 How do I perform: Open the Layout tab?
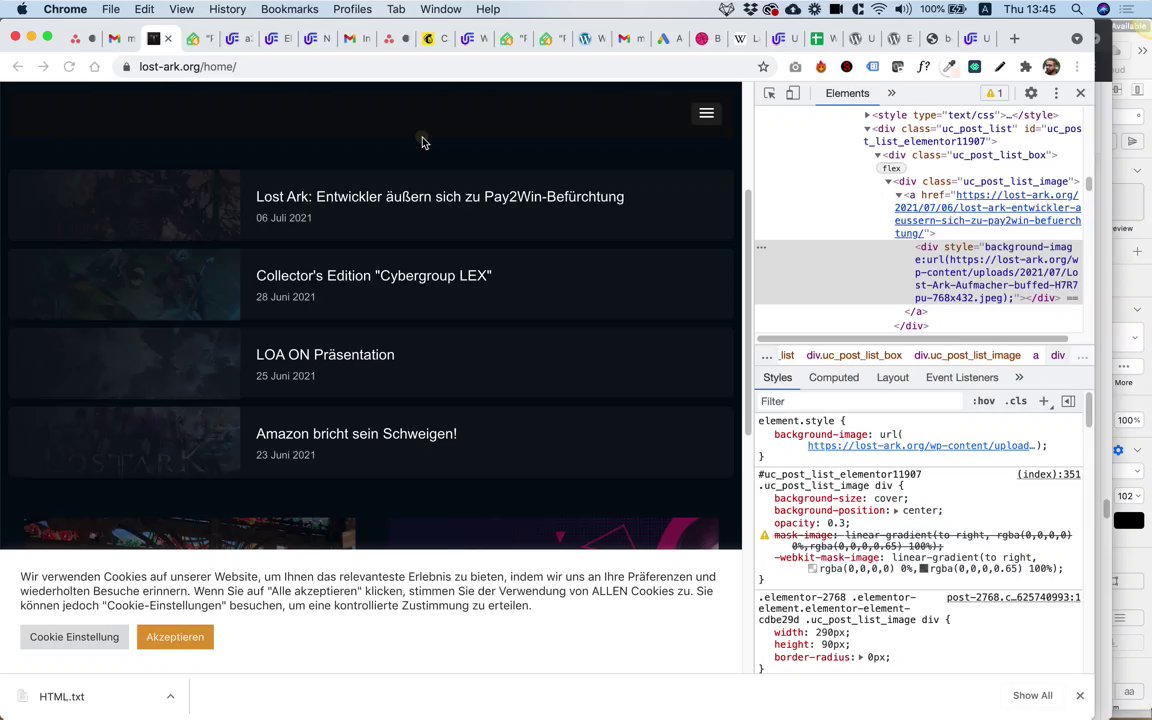click(x=893, y=378)
